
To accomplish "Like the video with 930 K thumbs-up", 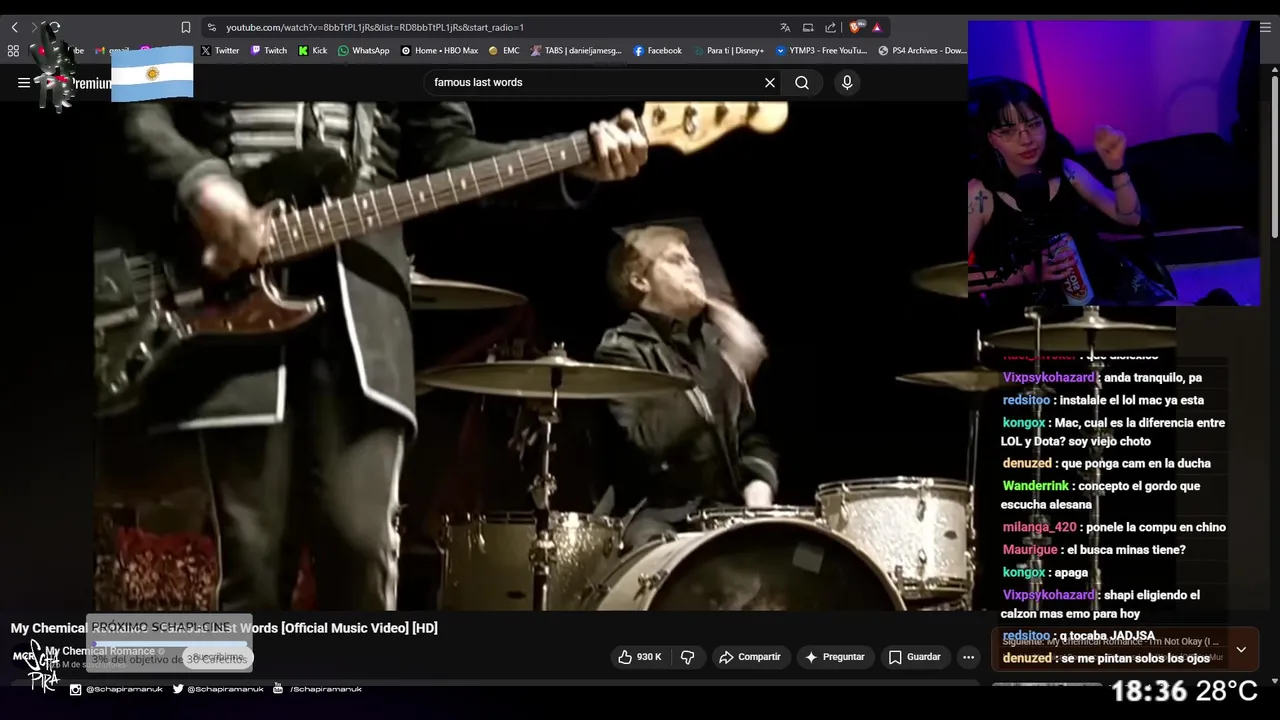I will pyautogui.click(x=640, y=657).
